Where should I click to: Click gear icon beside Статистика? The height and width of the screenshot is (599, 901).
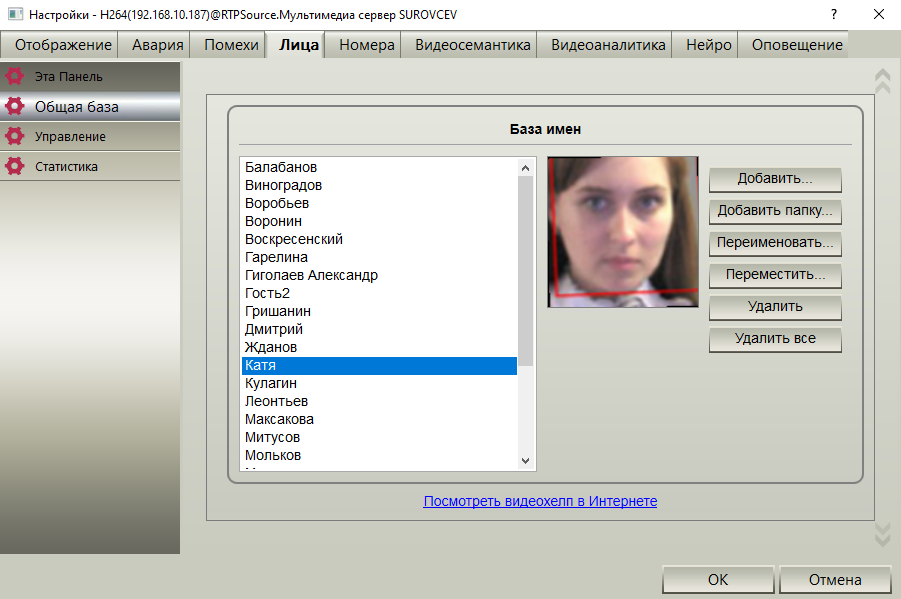coord(14,166)
